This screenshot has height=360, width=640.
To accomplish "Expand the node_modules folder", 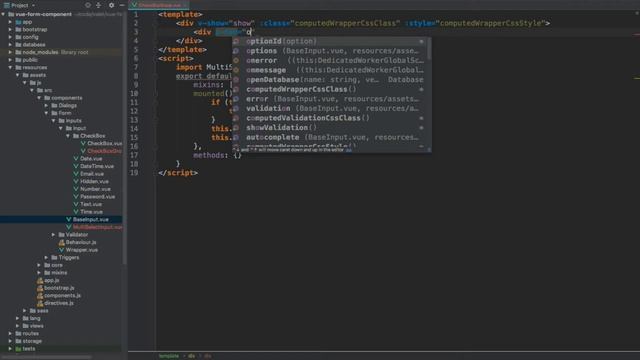I will pos(11,52).
